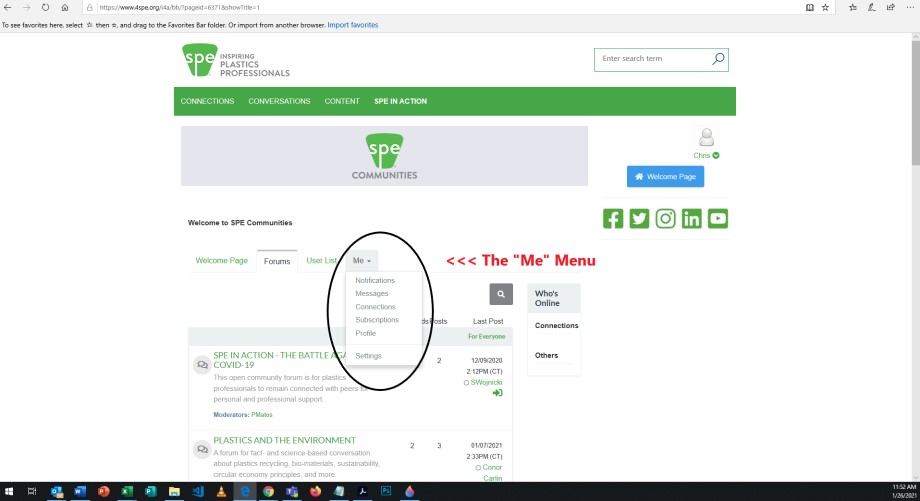Viewport: 920px width, 501px height.
Task: Click the magnifier icon in the site search box
Action: tap(718, 59)
